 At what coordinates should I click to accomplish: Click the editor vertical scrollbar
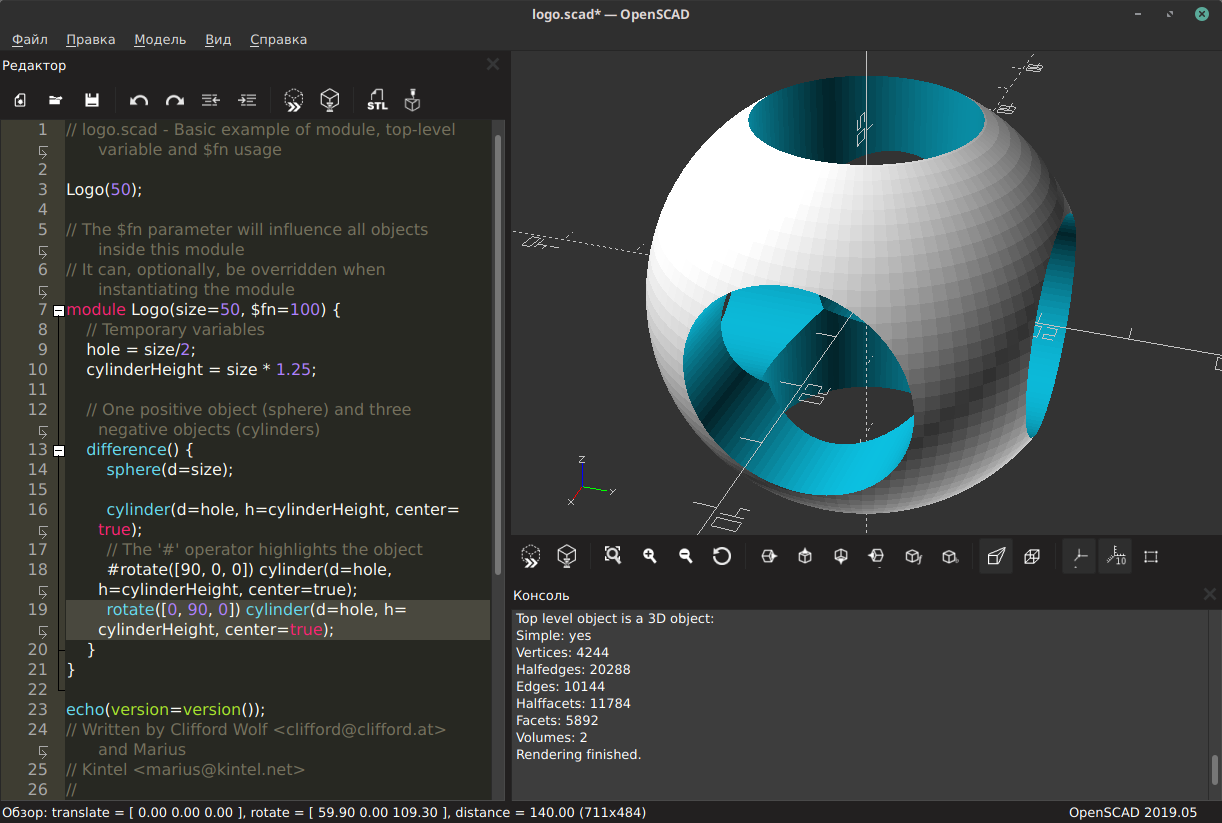(498, 355)
